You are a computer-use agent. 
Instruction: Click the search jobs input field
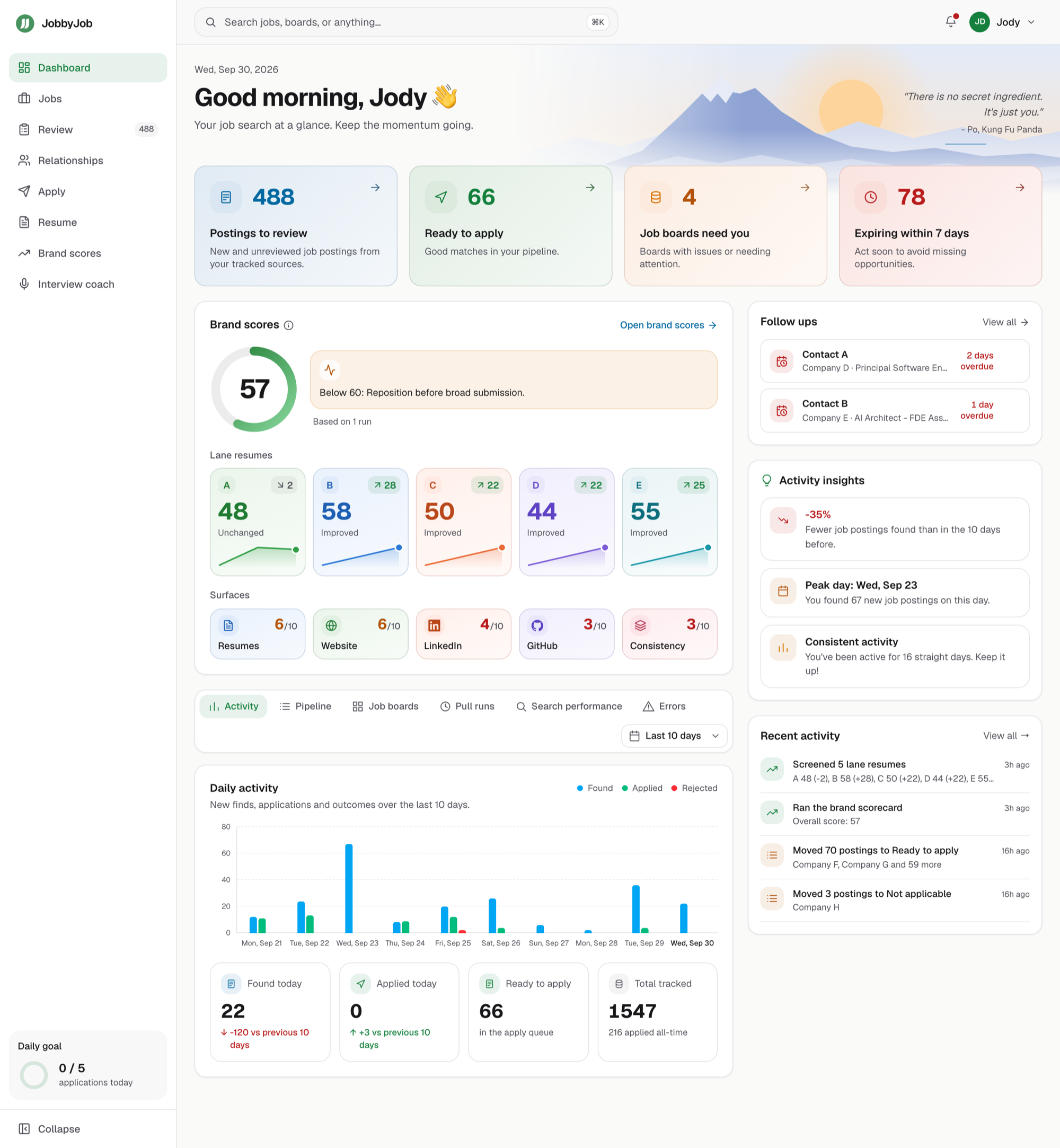[406, 22]
